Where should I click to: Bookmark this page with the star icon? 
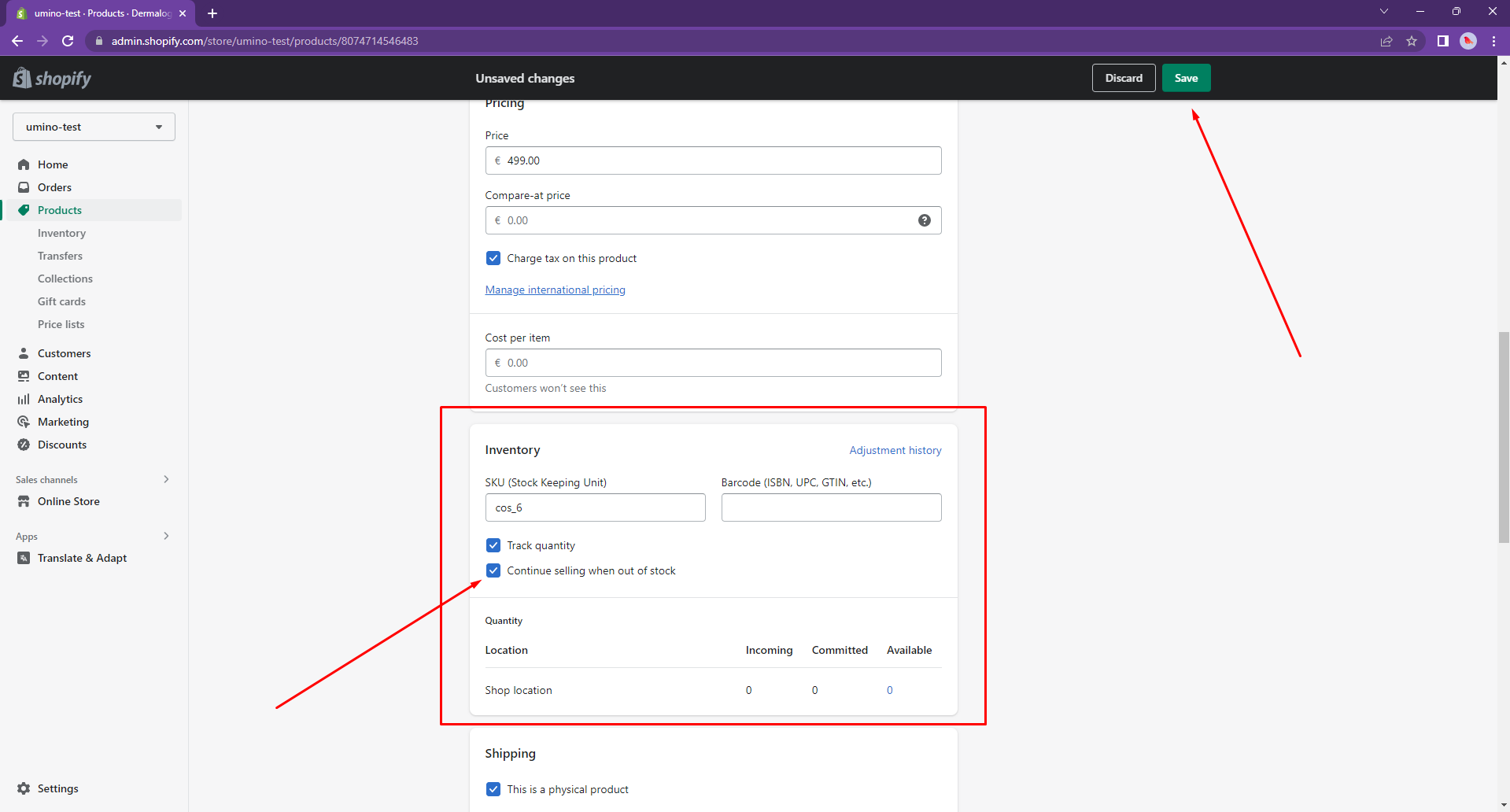[x=1412, y=41]
